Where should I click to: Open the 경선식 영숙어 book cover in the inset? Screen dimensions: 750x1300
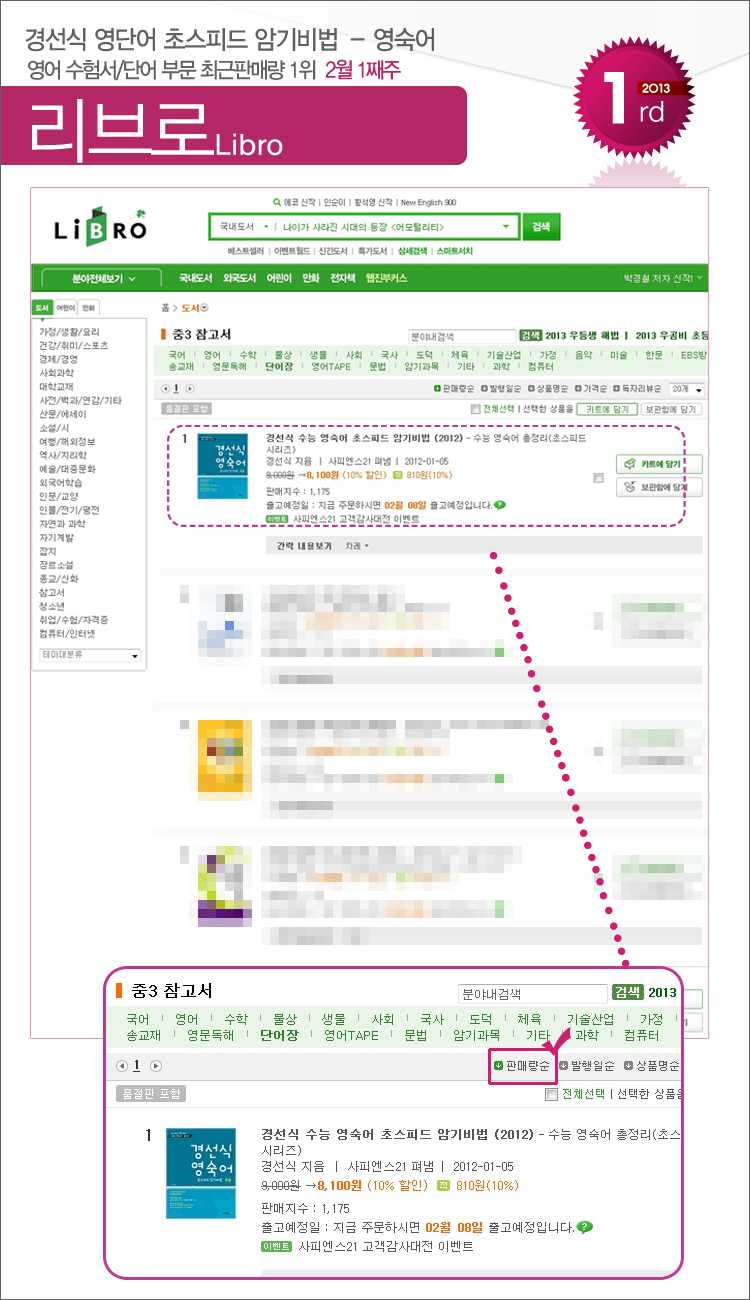point(201,1173)
